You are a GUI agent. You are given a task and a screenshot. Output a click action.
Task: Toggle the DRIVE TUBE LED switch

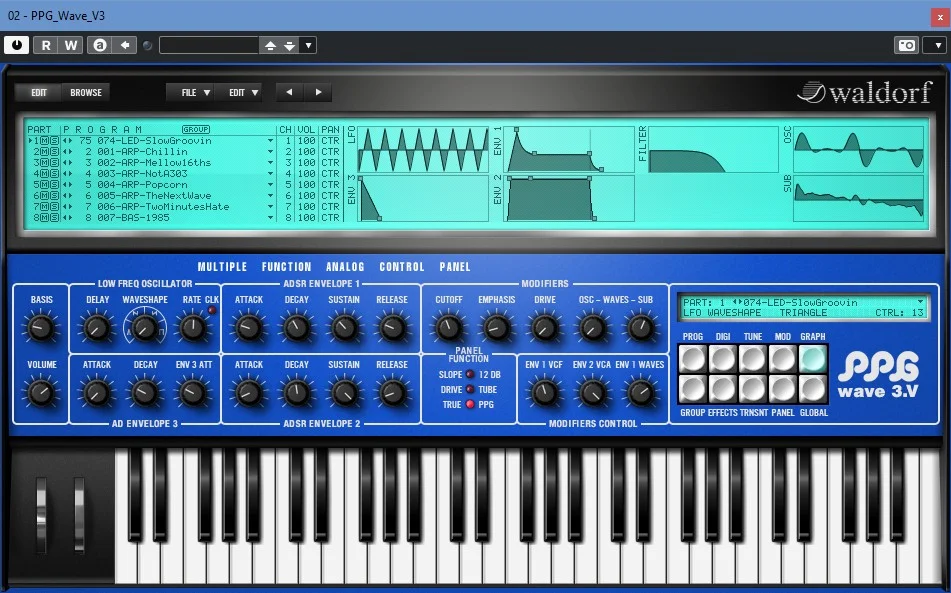click(469, 389)
